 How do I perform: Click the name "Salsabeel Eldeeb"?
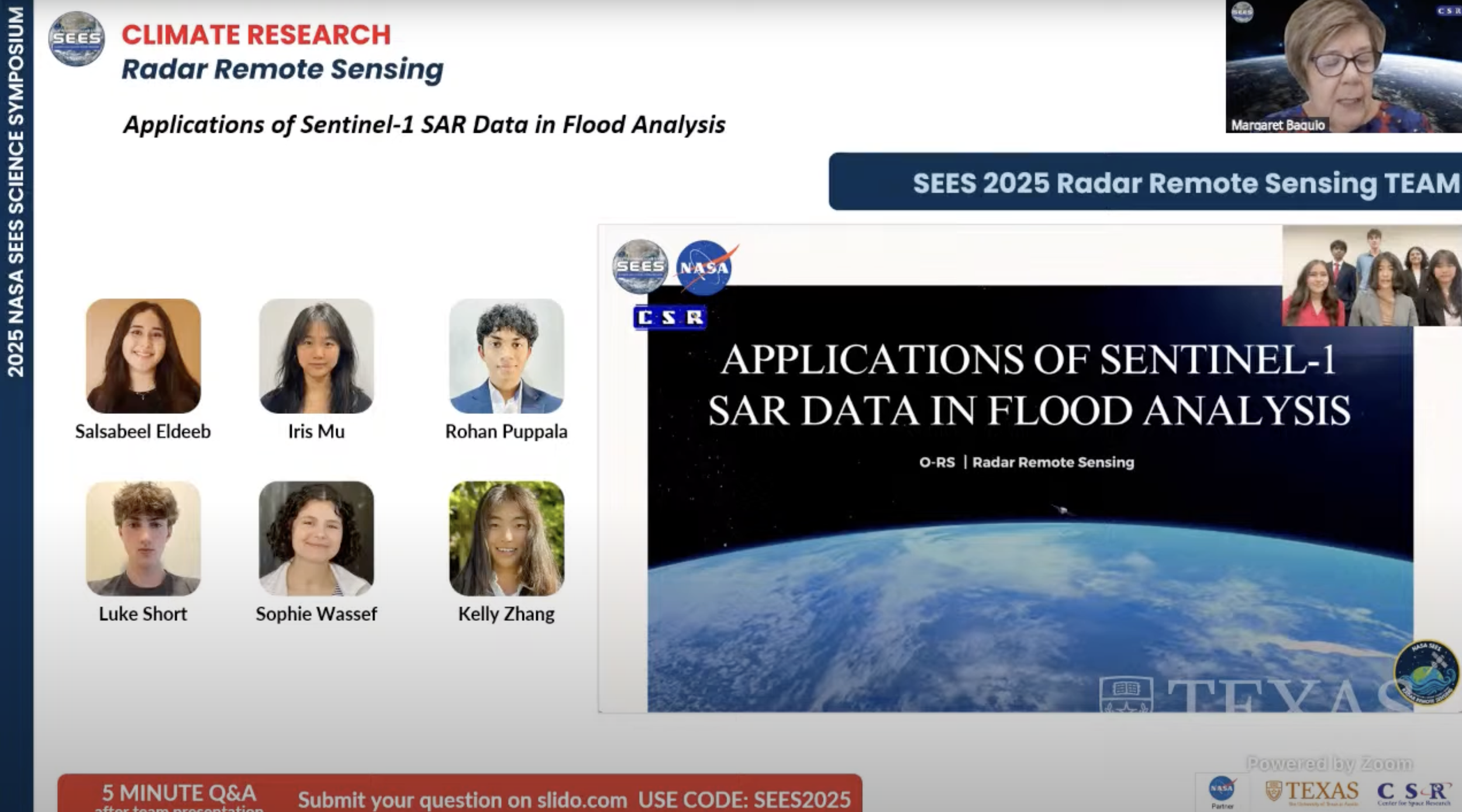tap(143, 431)
